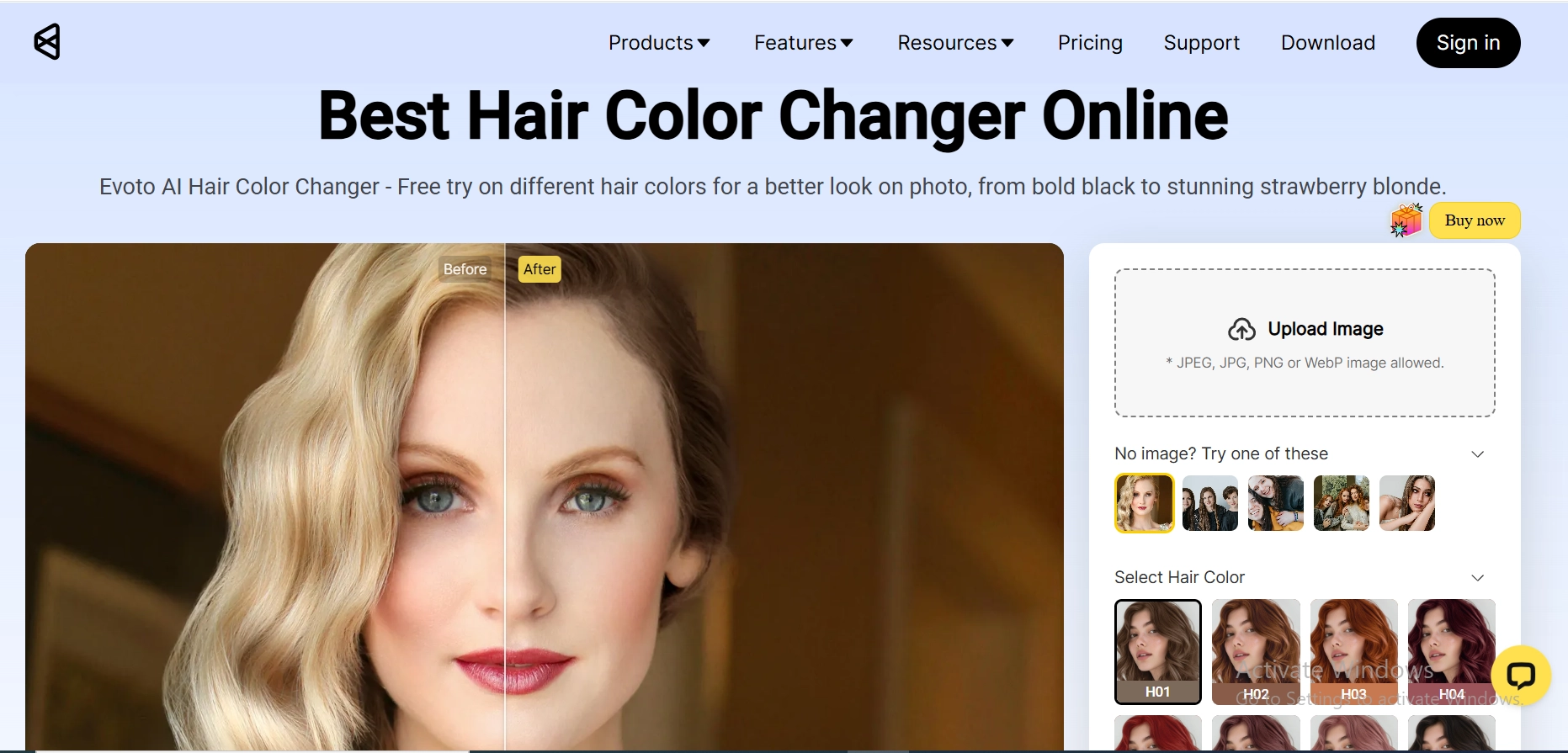The image size is (1568, 753).
Task: Select the H04 burgundy hair color
Action: (1451, 651)
